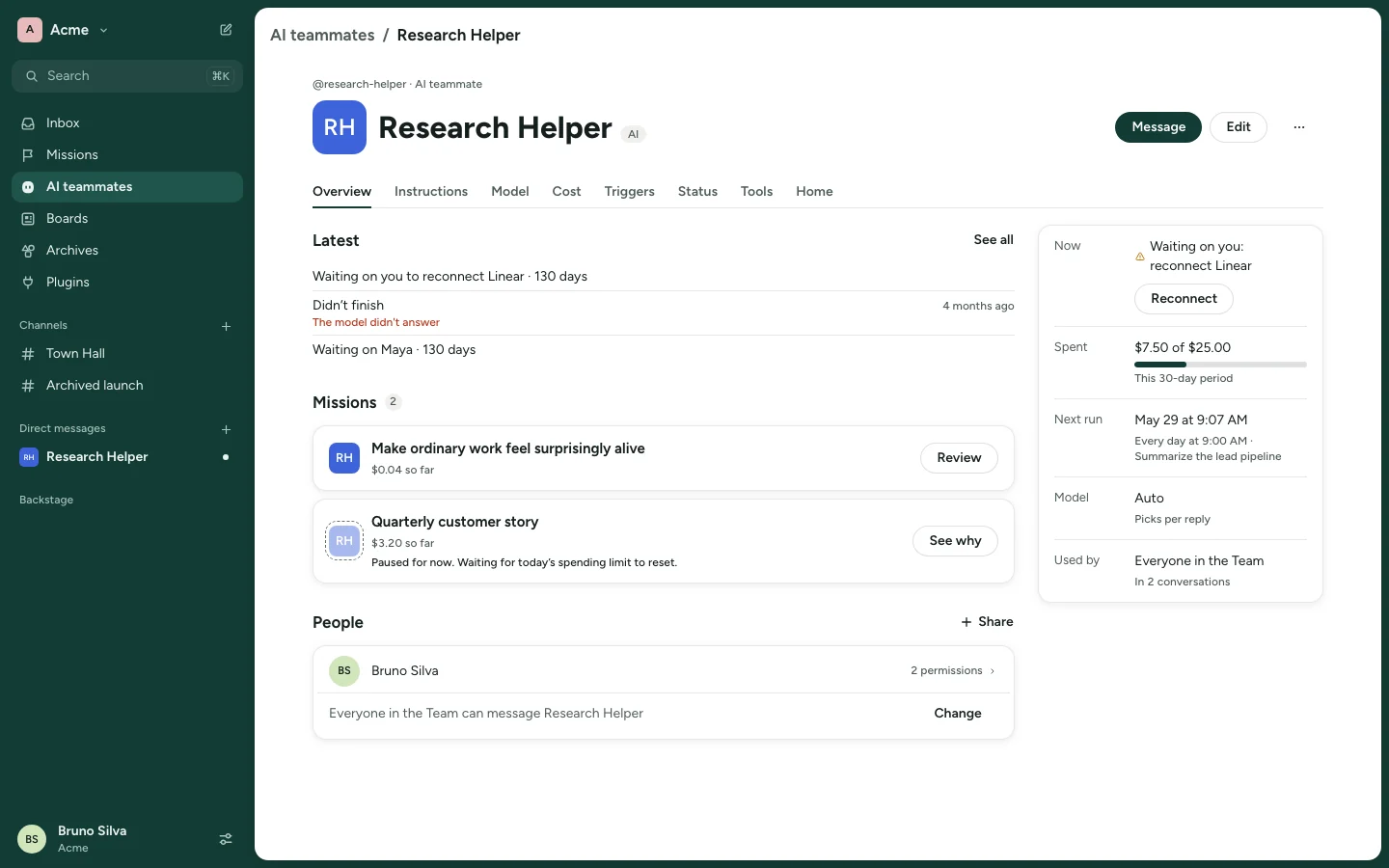Open the Triggers tab
This screenshot has height=868, width=1389.
(x=630, y=192)
